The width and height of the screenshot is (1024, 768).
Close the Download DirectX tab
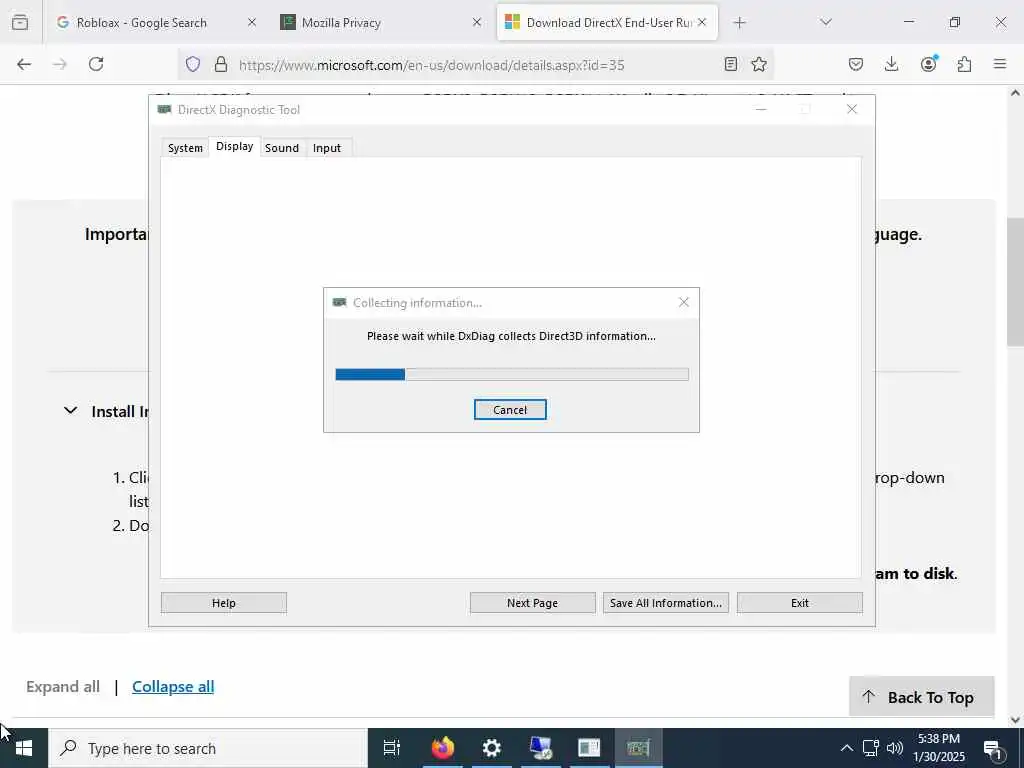(x=702, y=22)
